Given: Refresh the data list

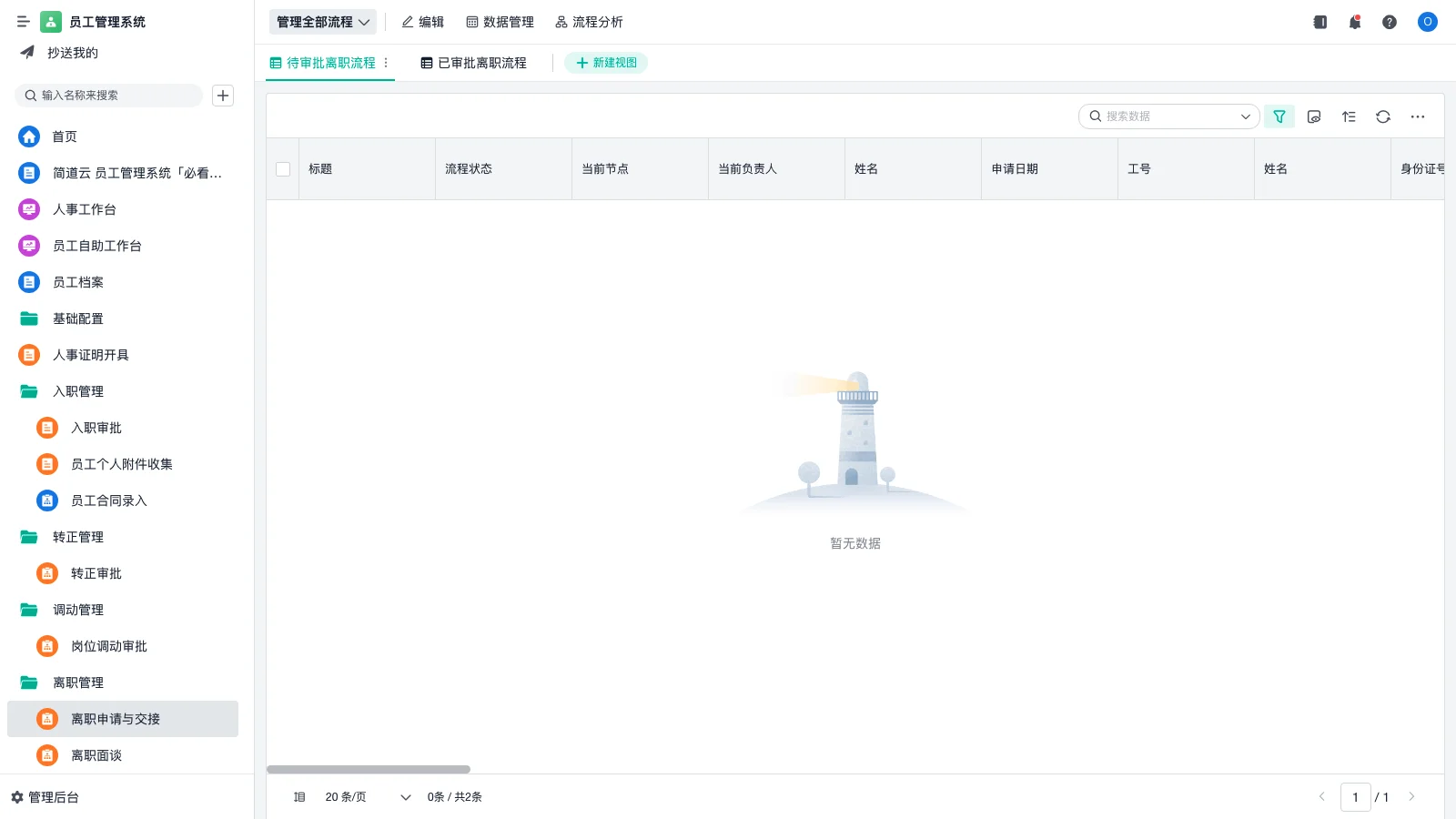Looking at the screenshot, I should point(1383,116).
